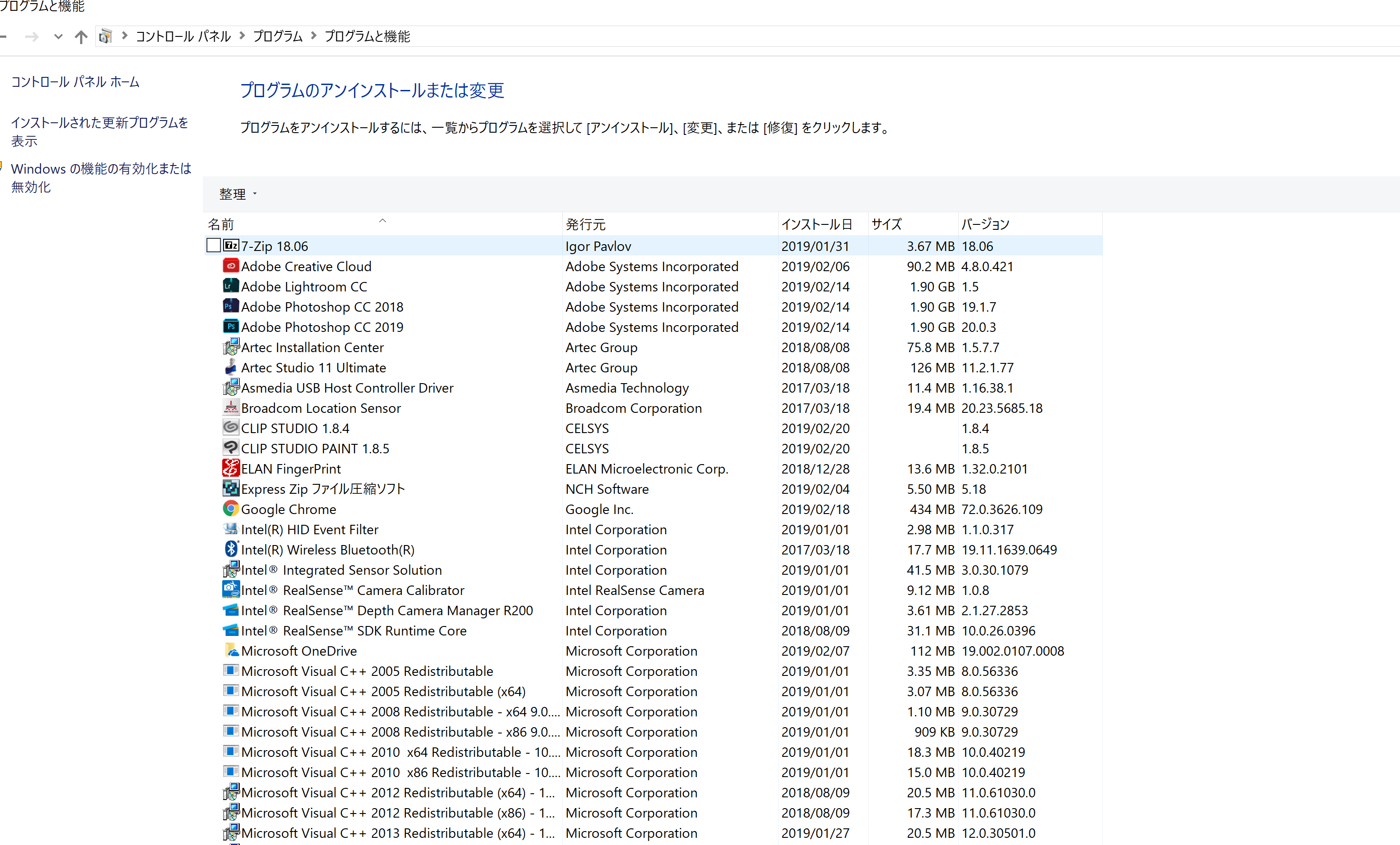Sort the list by インストール日 column
The width and height of the screenshot is (1400, 845).
coord(823,224)
